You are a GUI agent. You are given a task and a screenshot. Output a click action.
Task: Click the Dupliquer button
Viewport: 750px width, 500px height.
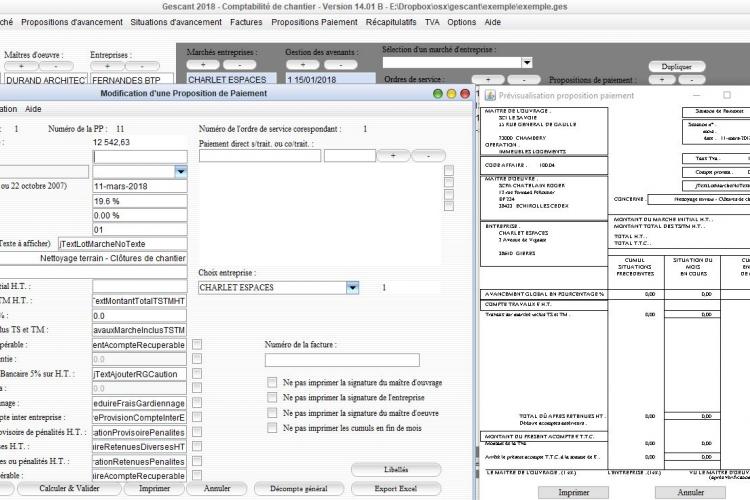pyautogui.click(x=676, y=67)
